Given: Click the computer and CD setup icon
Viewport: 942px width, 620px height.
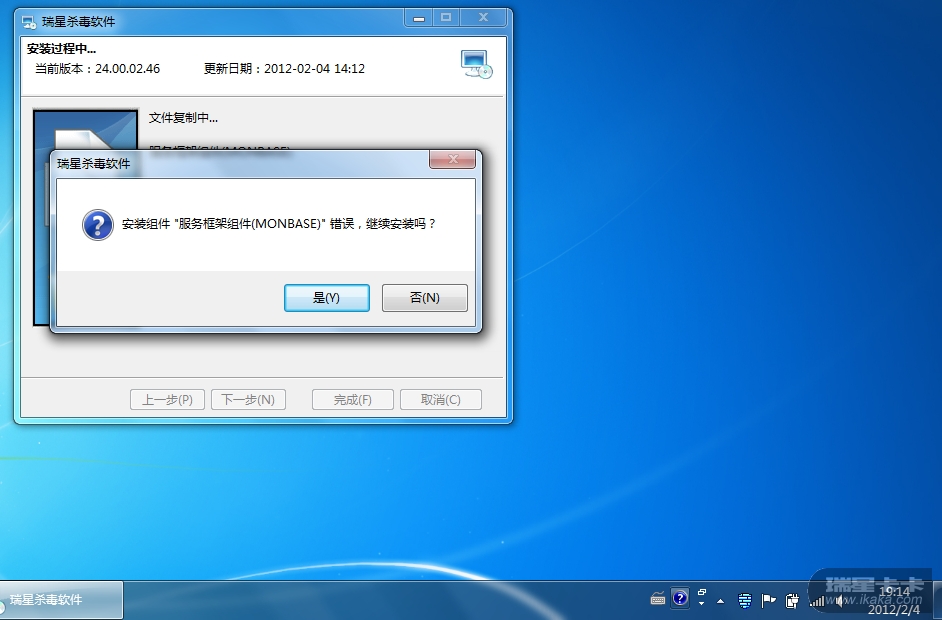Looking at the screenshot, I should point(477,64).
